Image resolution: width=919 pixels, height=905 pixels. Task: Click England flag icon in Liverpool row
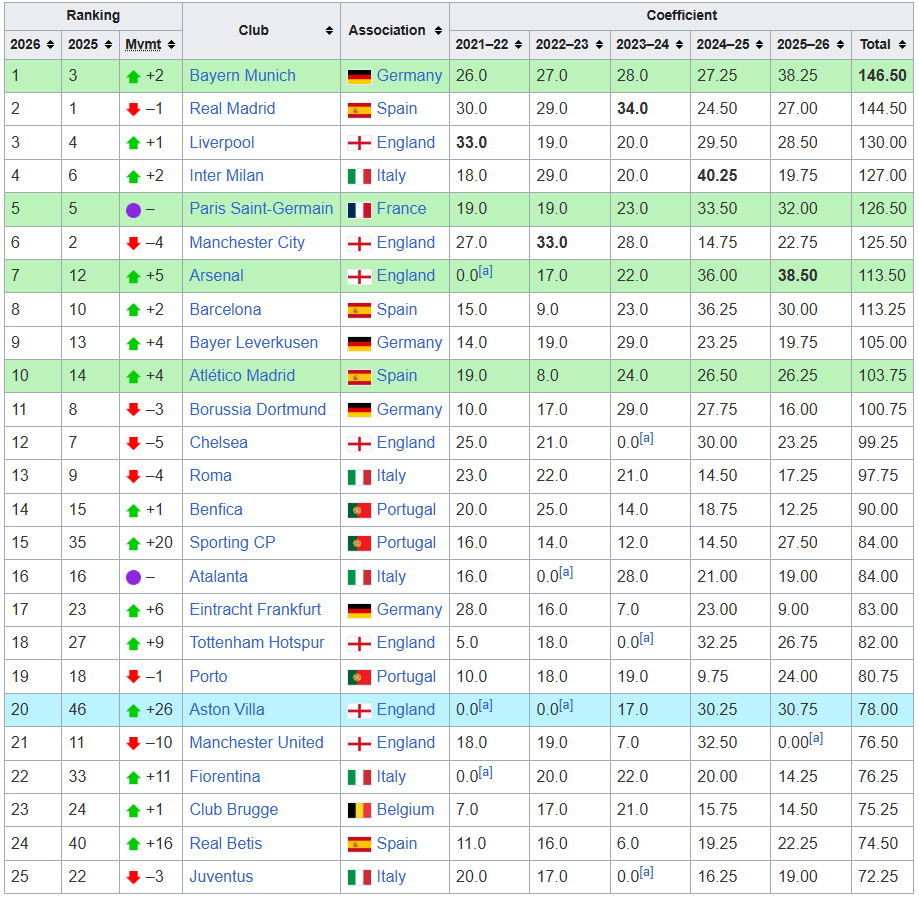click(359, 143)
